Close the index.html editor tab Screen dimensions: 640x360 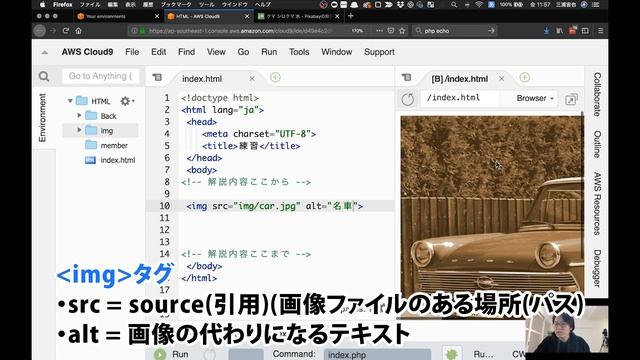[252, 78]
